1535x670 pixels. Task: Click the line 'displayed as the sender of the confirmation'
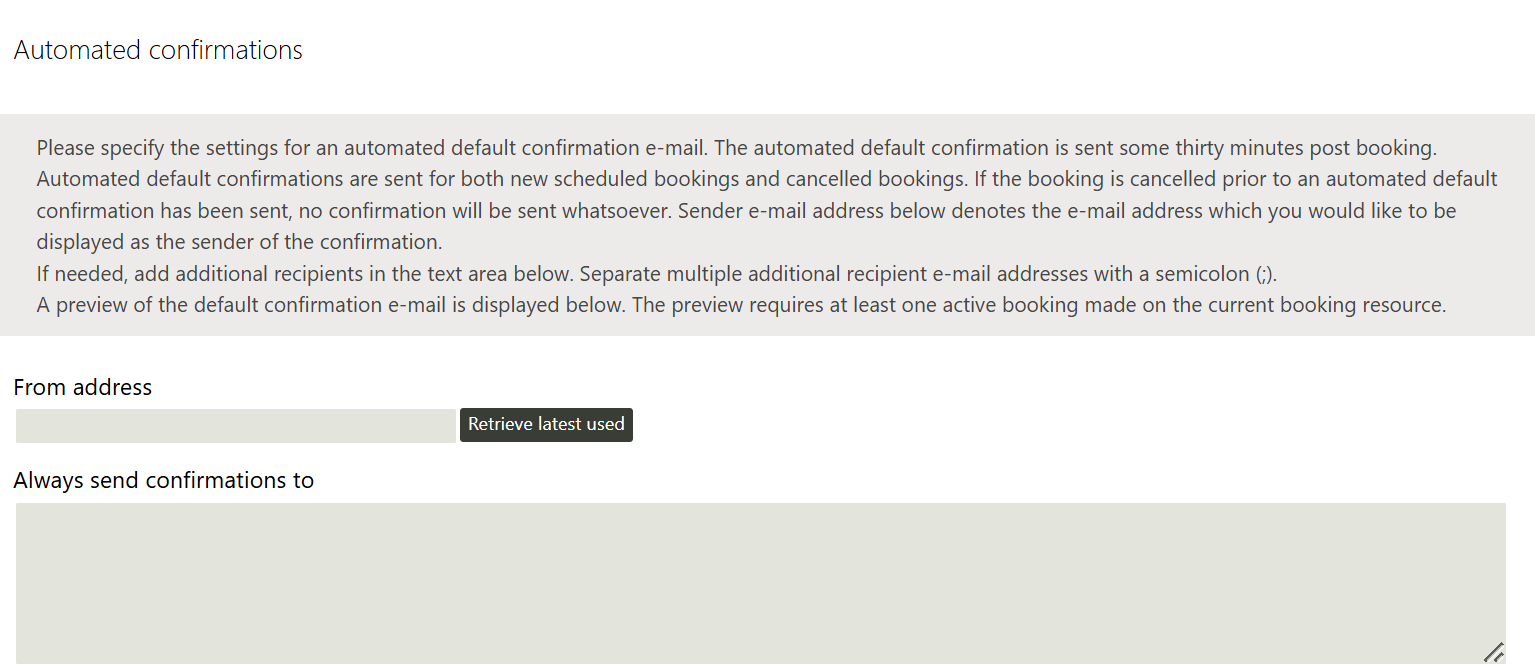click(239, 242)
